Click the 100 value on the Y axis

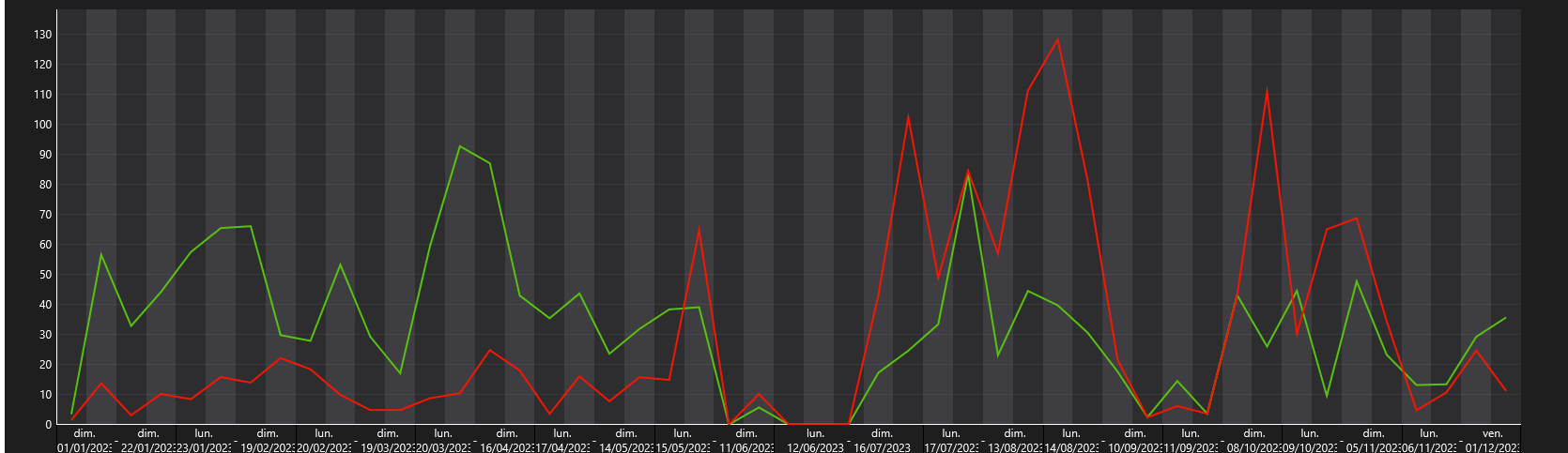click(x=42, y=125)
